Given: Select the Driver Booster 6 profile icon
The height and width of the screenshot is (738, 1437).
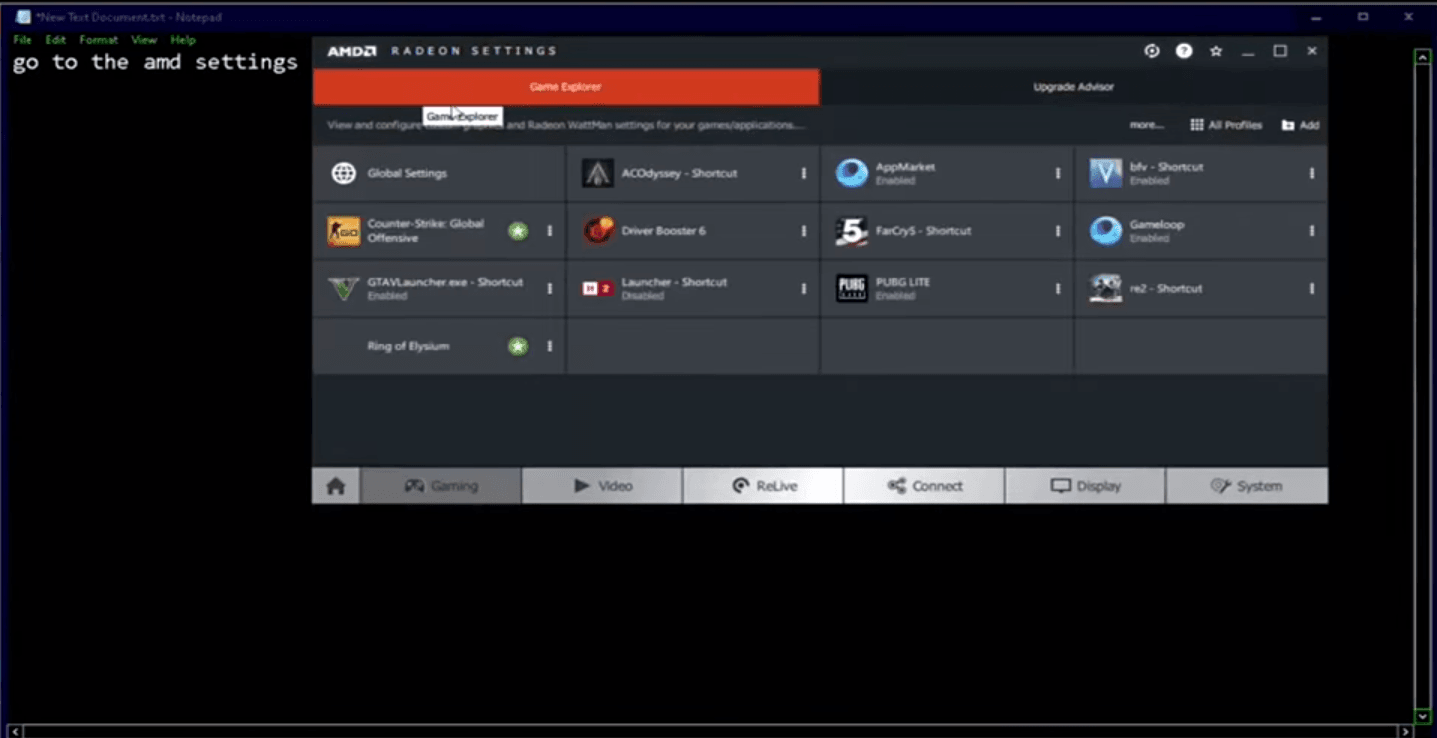Looking at the screenshot, I should (x=598, y=231).
